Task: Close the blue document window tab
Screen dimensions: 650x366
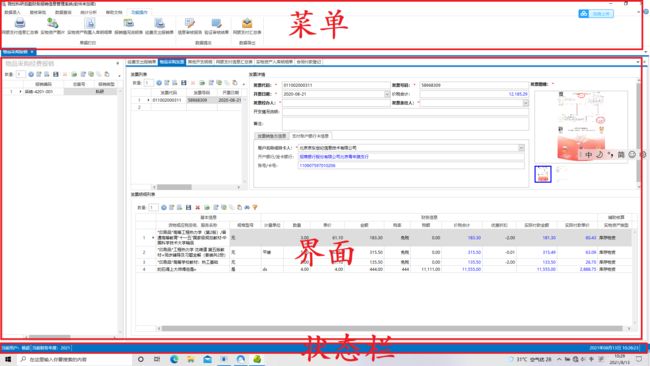Action: coord(32,52)
